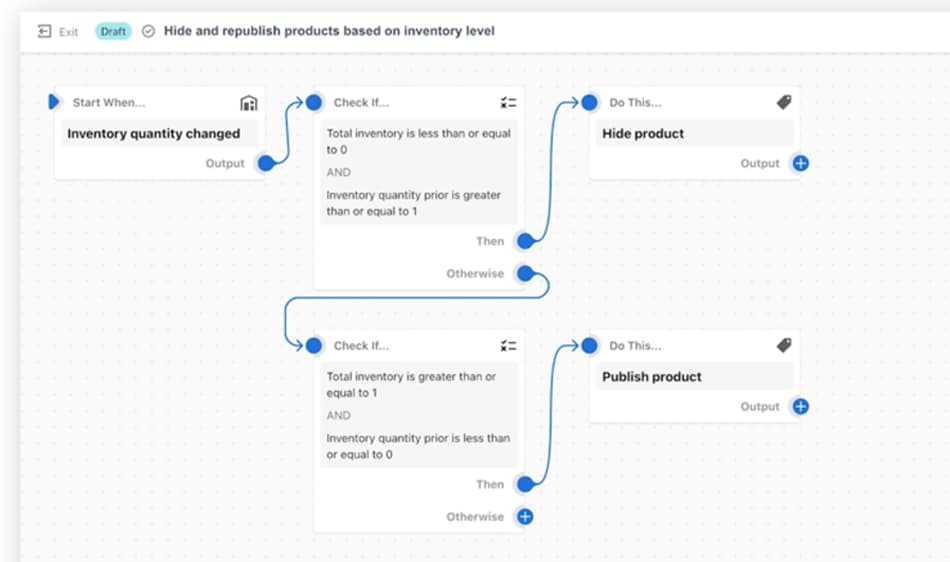Select condition Total inventory less than or equal to 0
950x562 pixels.
[x=419, y=141]
